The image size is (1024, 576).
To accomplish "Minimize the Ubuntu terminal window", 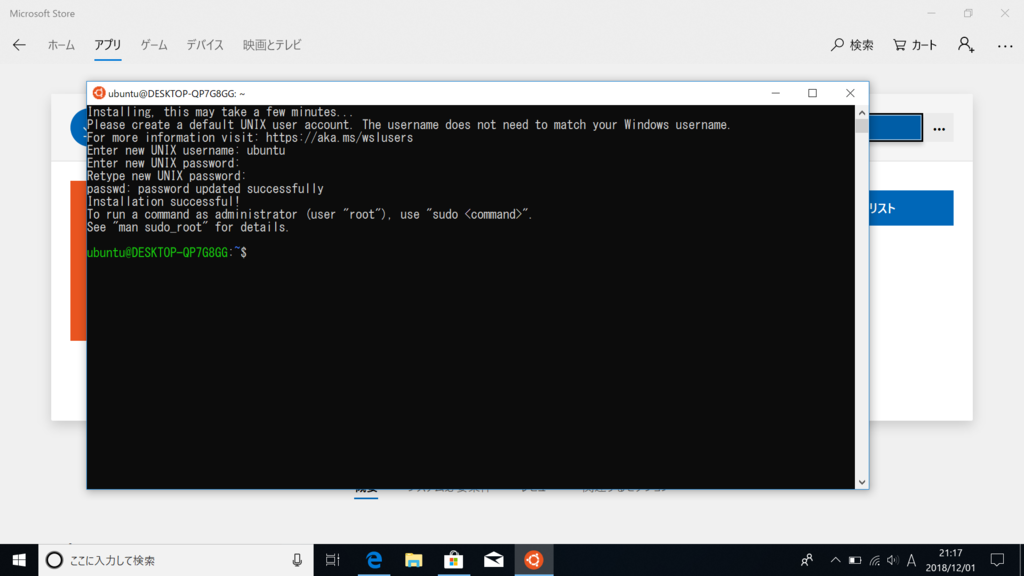I will tap(776, 93).
